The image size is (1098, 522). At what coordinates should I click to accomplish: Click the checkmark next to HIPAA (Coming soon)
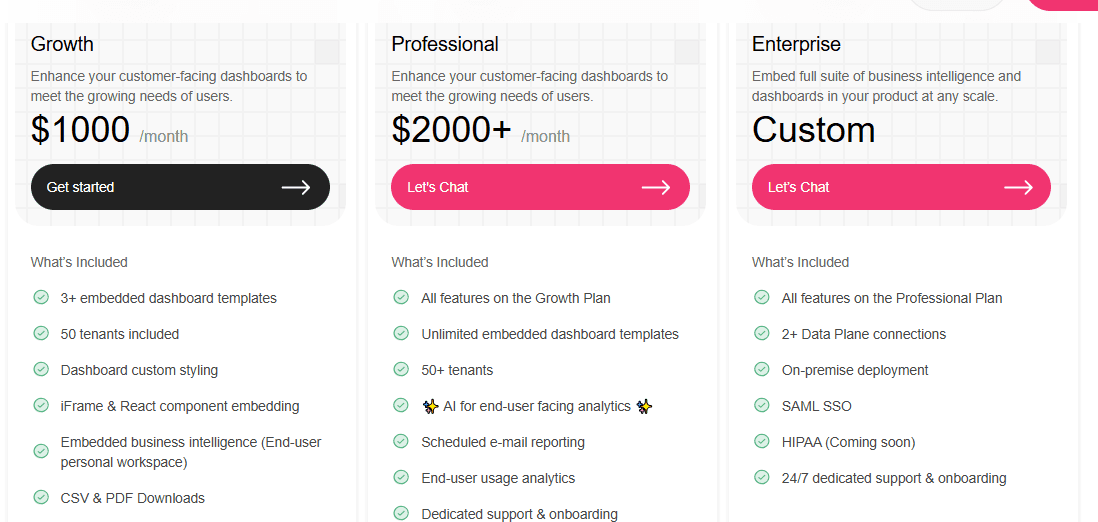(761, 441)
